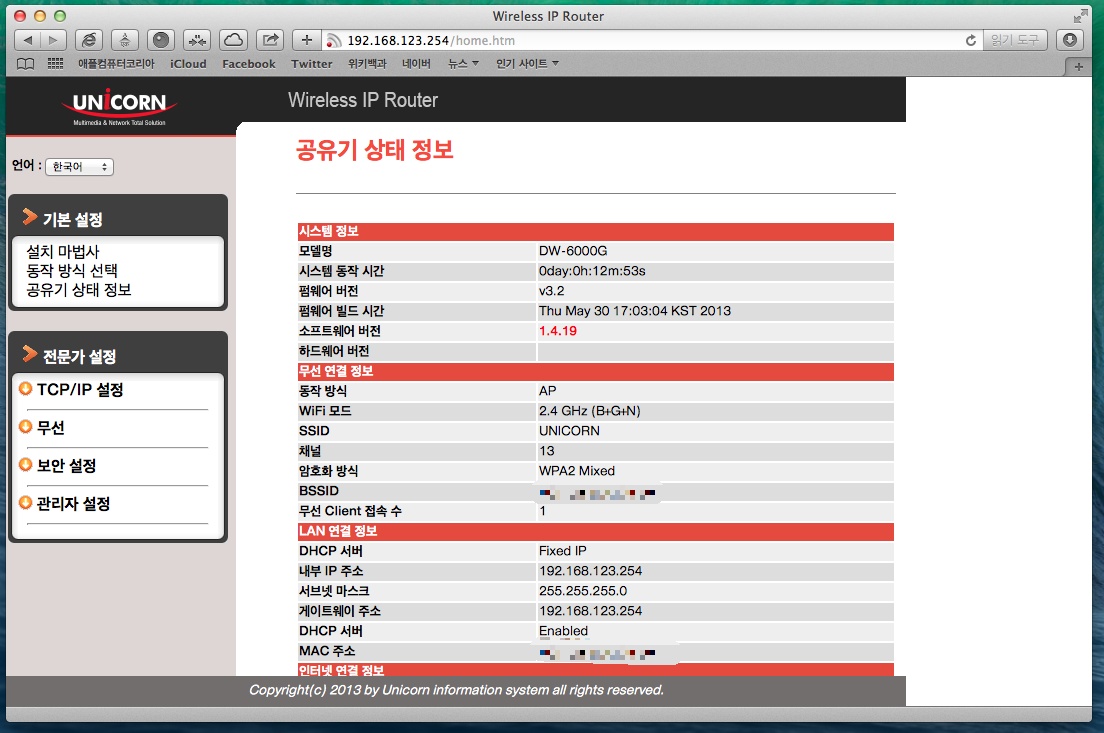
Task: Click orange icon beside 무선
Action: point(25,427)
